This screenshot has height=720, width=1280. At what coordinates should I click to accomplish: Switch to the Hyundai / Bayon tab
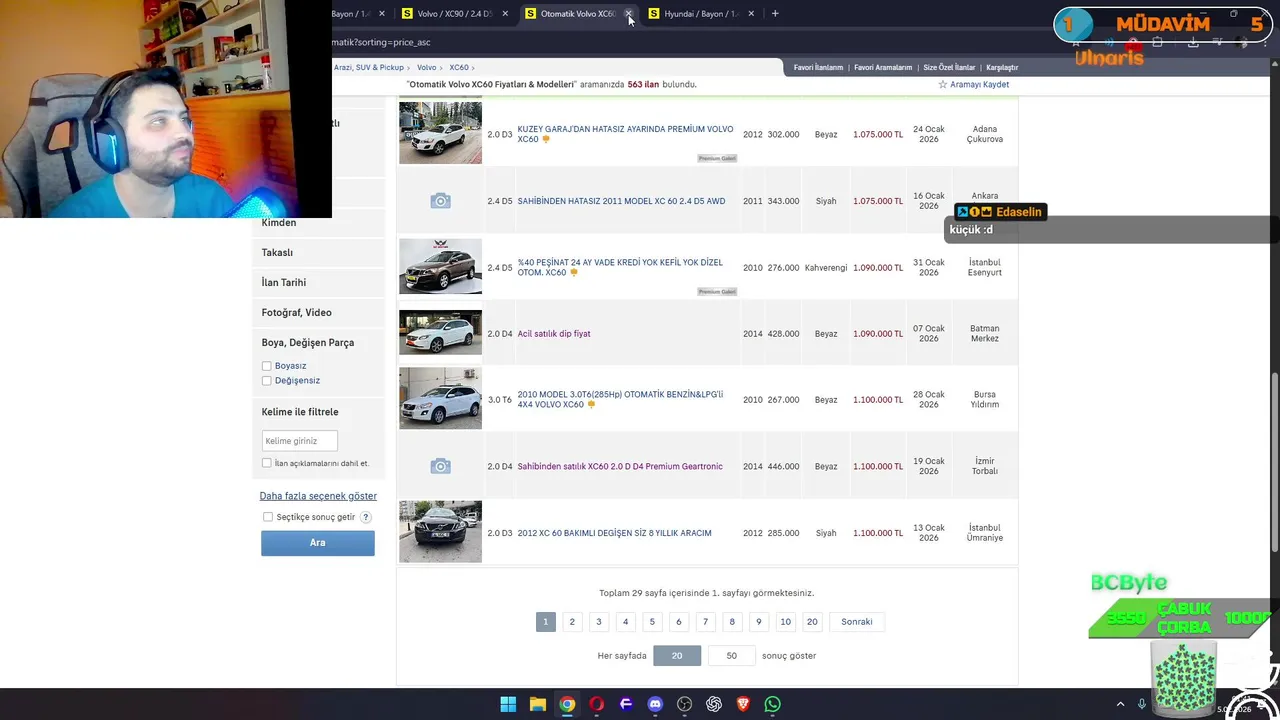point(700,14)
